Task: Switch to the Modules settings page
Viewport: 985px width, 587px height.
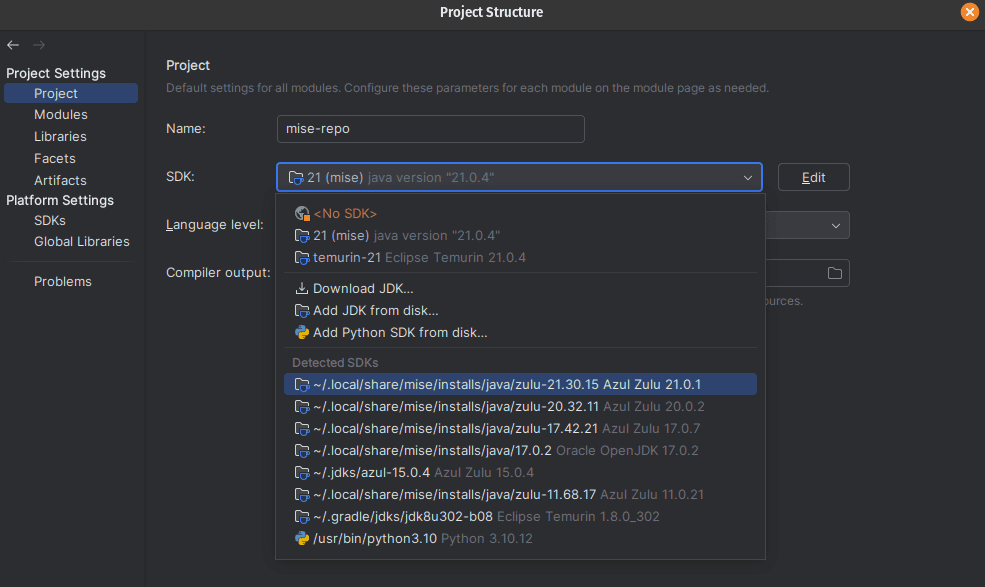Action: click(x=60, y=114)
